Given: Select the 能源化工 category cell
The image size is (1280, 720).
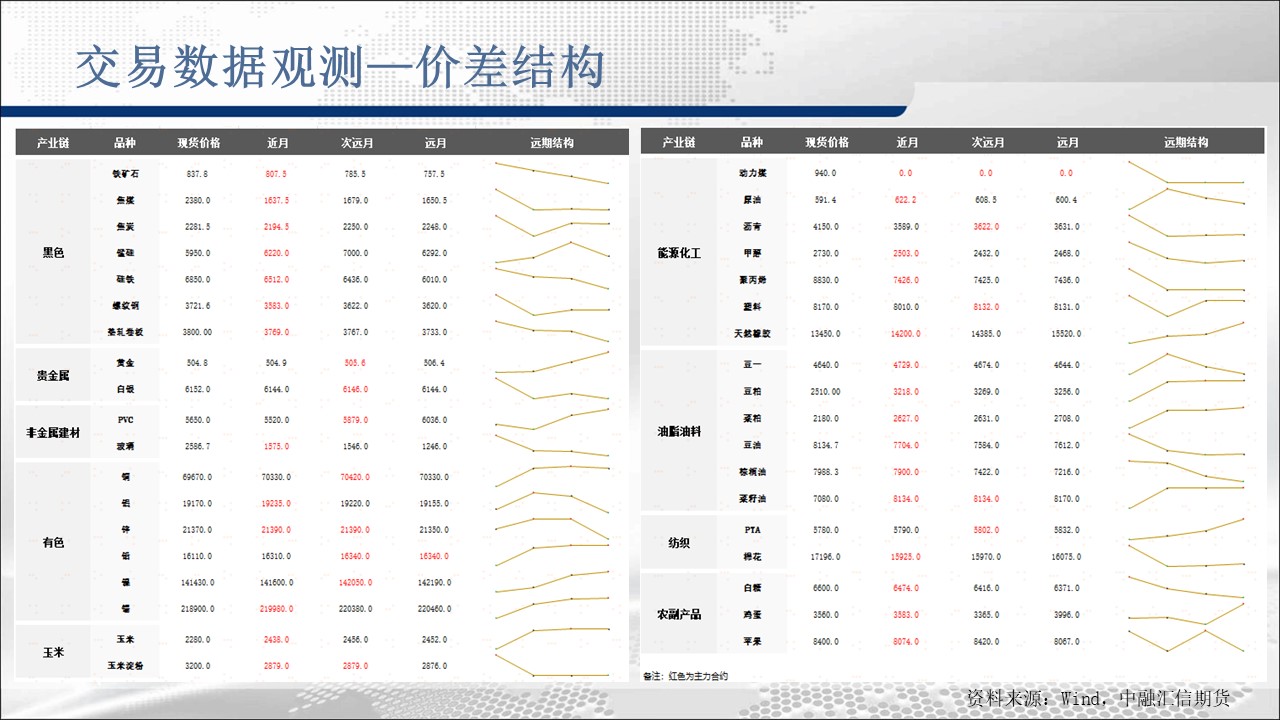Looking at the screenshot, I should 679,254.
